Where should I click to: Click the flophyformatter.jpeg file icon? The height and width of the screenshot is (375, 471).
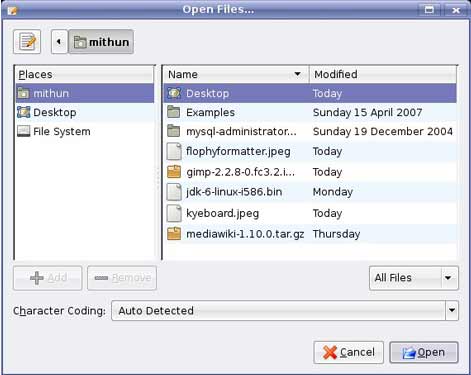coord(174,151)
